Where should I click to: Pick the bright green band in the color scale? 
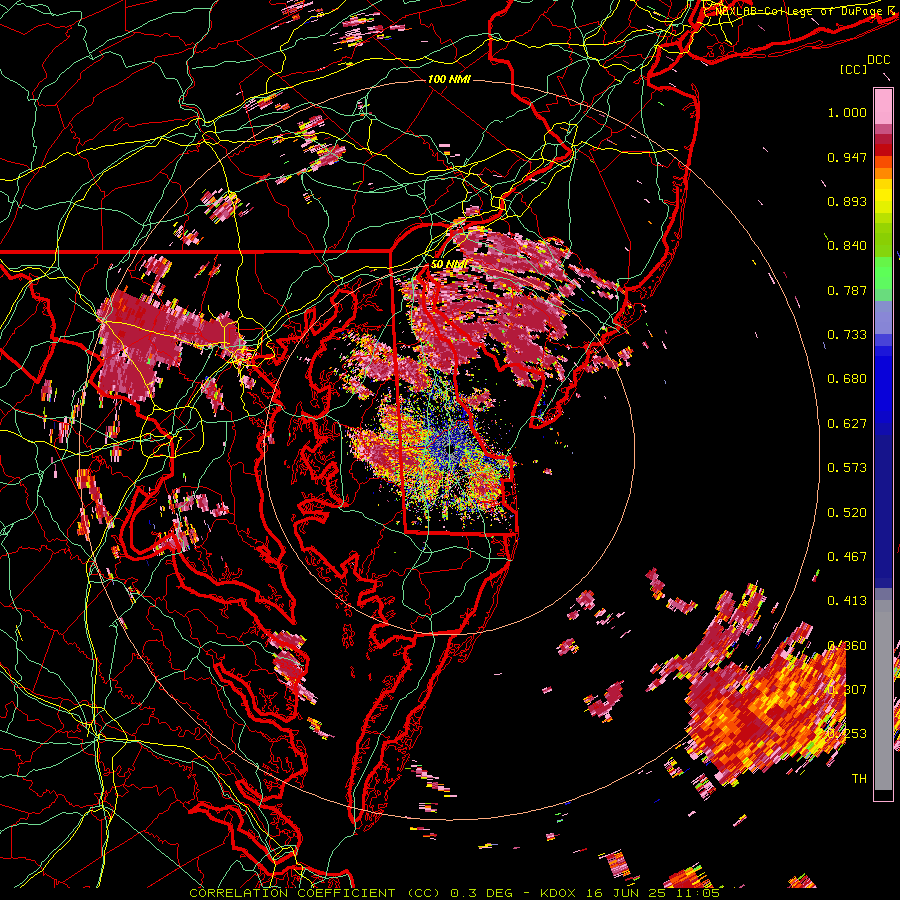coord(883,273)
